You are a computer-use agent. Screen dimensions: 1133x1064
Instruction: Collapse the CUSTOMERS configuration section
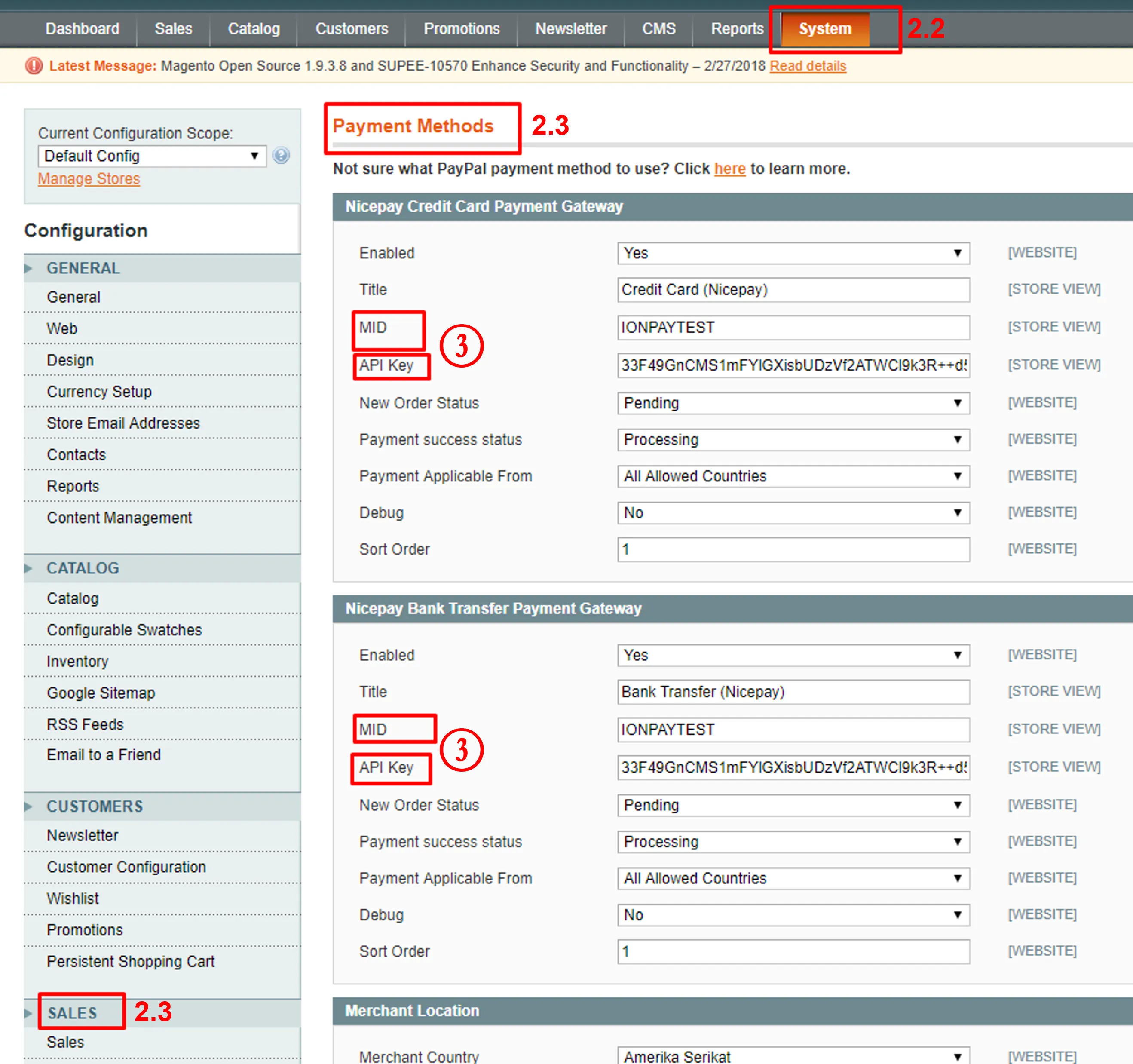click(162, 806)
